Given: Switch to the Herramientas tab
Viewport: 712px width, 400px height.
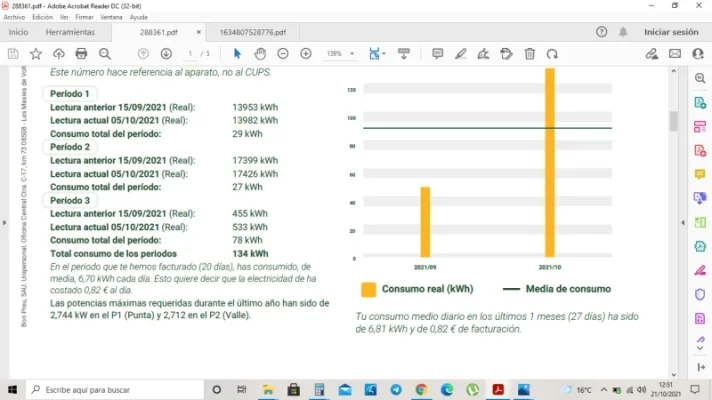Looking at the screenshot, I should coord(70,32).
